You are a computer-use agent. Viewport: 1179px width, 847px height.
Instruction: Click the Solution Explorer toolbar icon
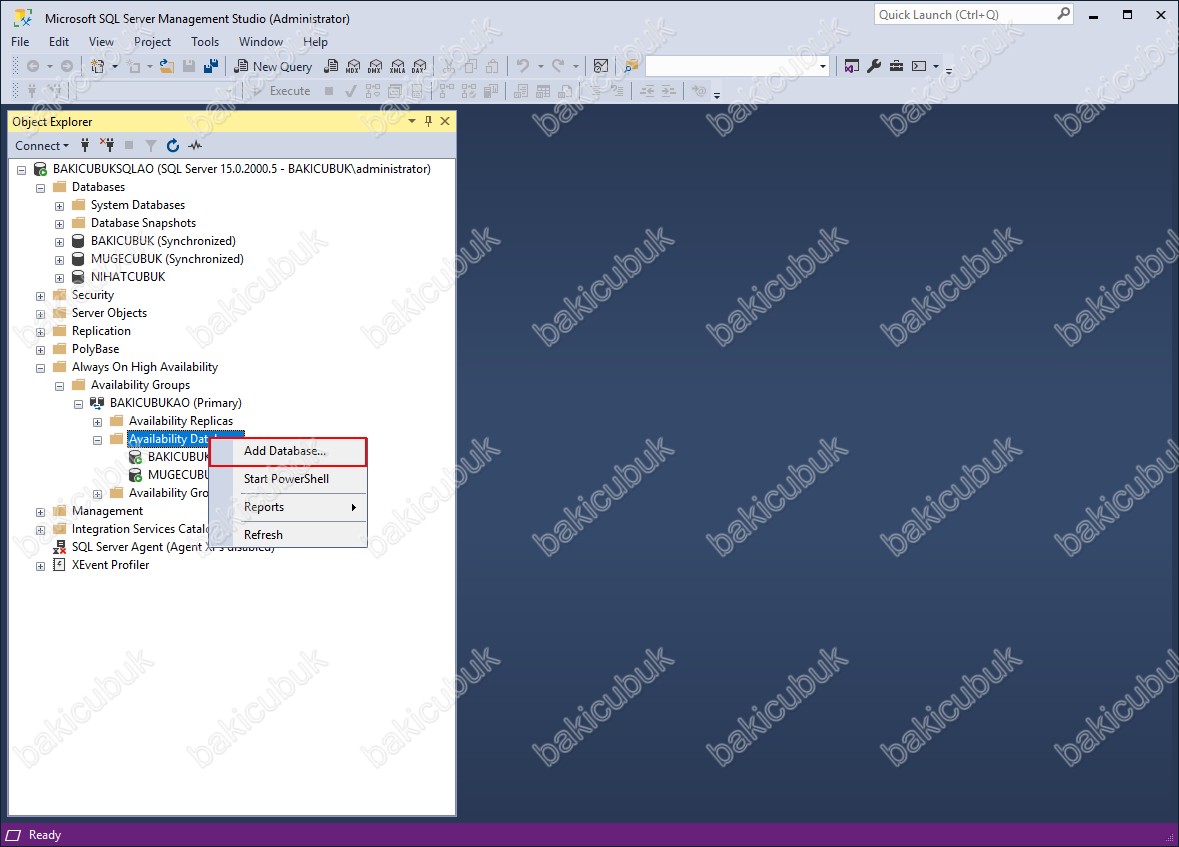[851, 66]
